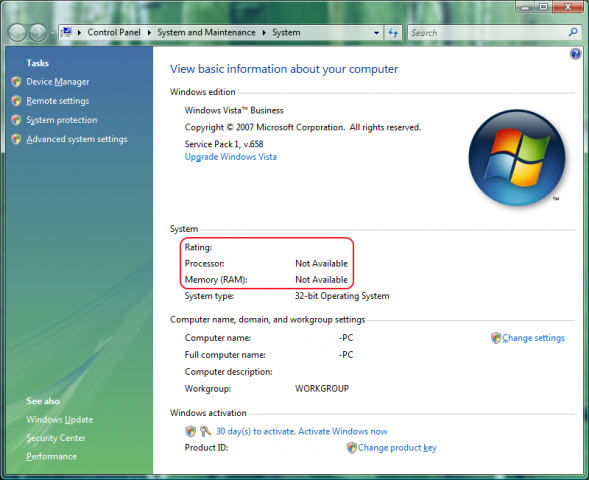Viewport: 589px width, 480px height.
Task: Activate Windows now via the activation link
Action: coord(301,431)
